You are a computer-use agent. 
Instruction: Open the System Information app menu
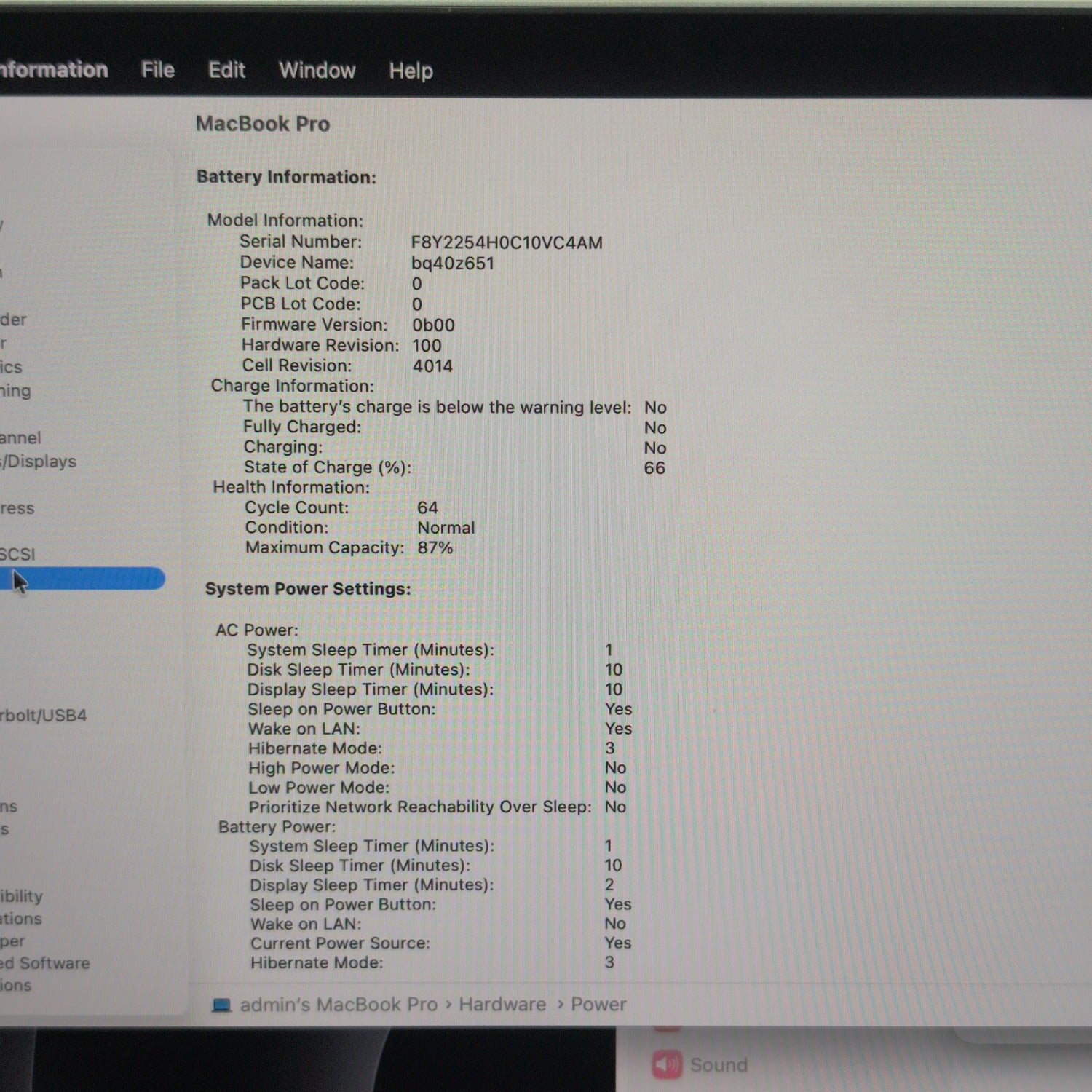52,70
